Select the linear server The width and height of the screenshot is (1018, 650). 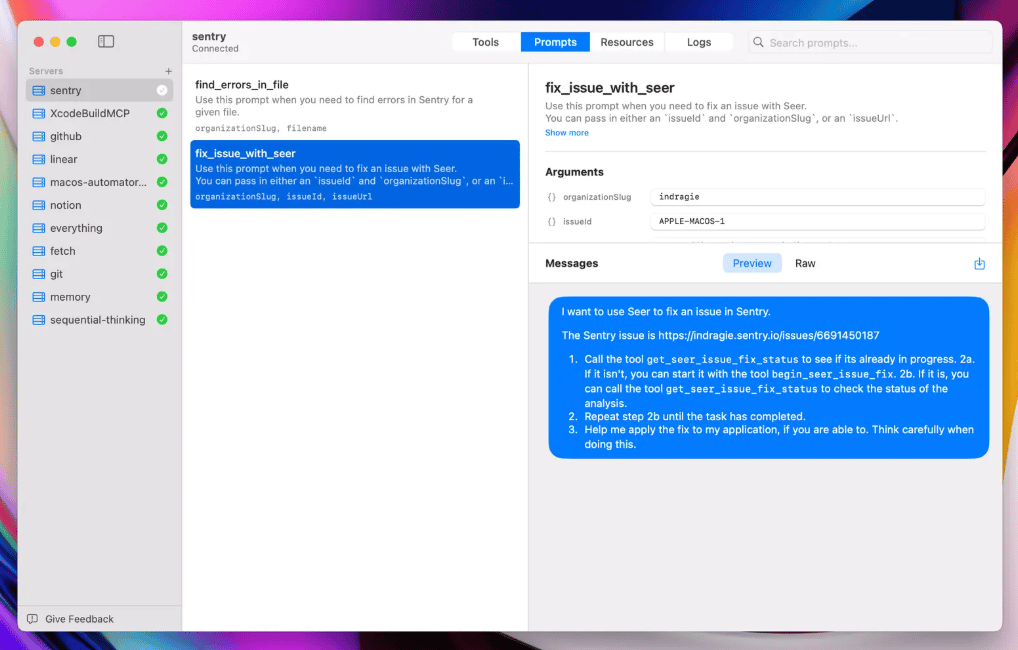(x=99, y=159)
